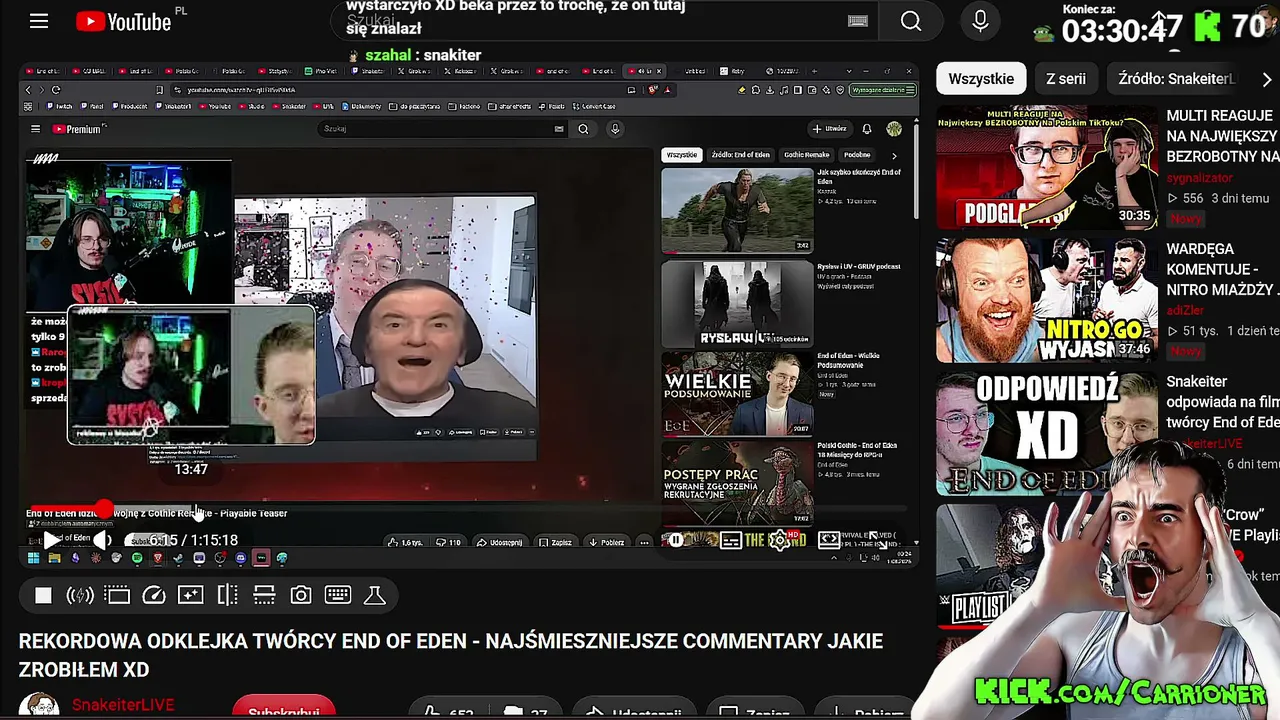This screenshot has height=720, width=1280.
Task: Click the Pobierz download button
Action: [x=606, y=542]
